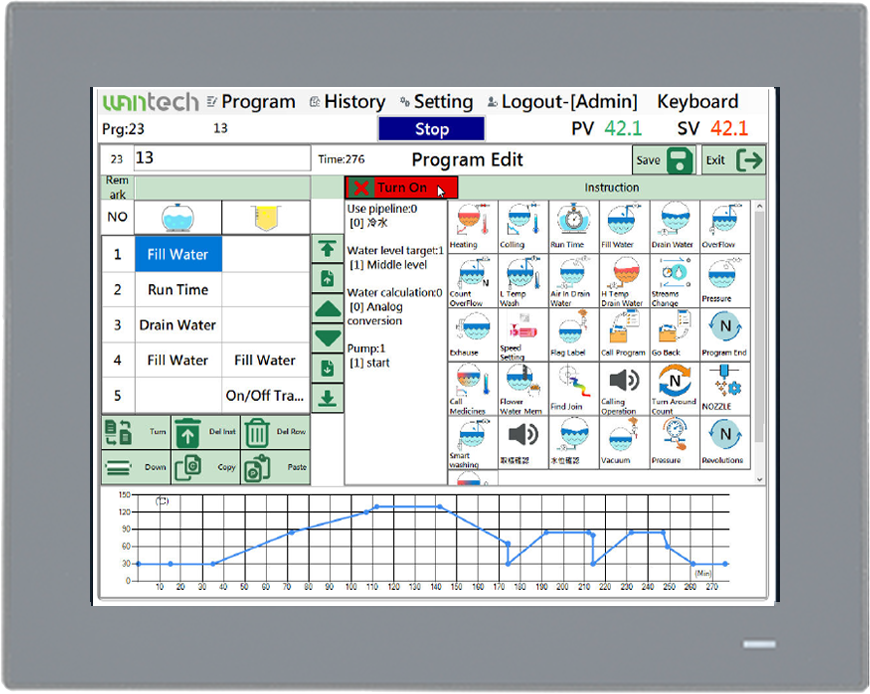
Task: Choose the H Temp Drain Water instruction
Action: [623, 281]
